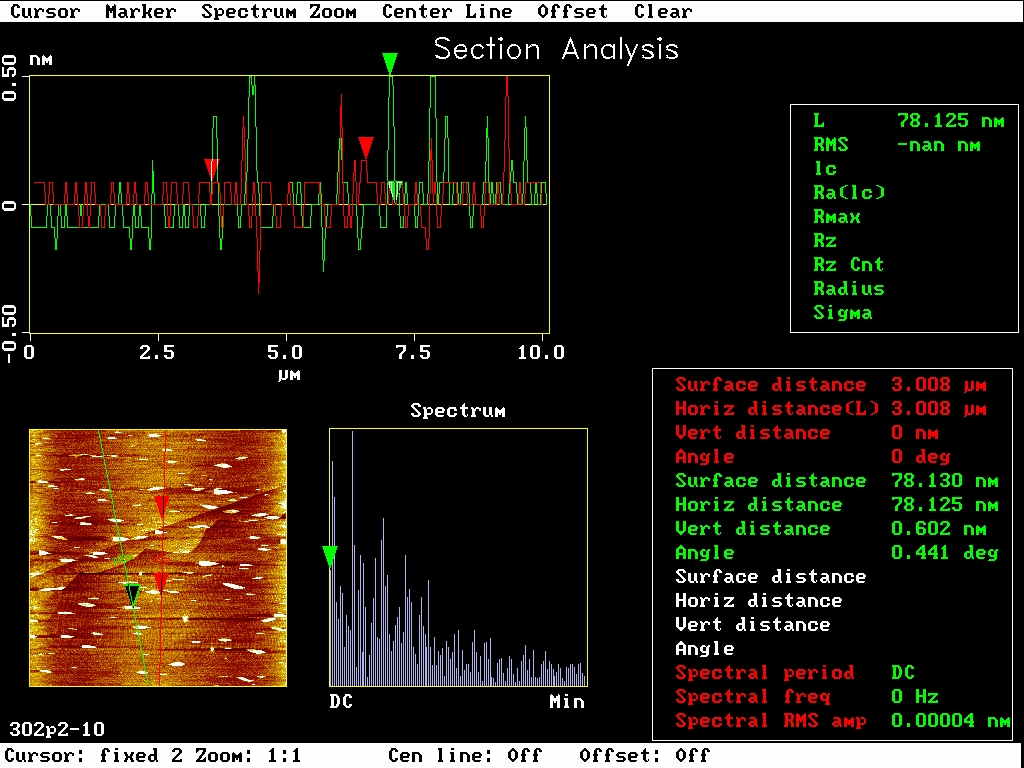1024x768 pixels.
Task: Click the Spectral period DC value
Action: click(x=903, y=673)
